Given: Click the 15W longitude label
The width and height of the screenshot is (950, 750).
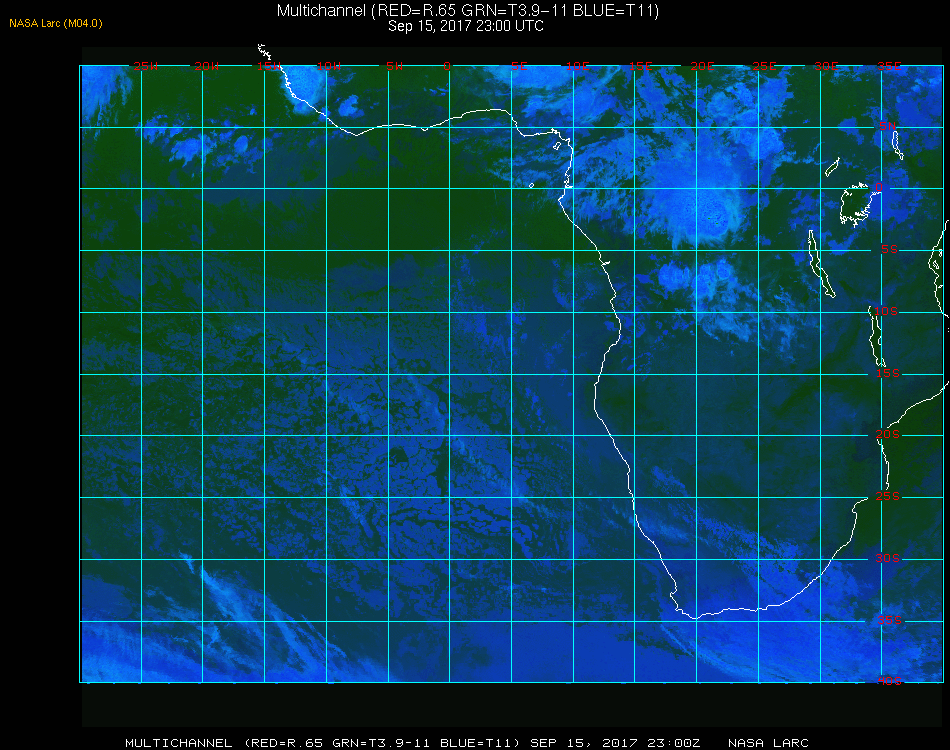Looking at the screenshot, I should click(268, 66).
